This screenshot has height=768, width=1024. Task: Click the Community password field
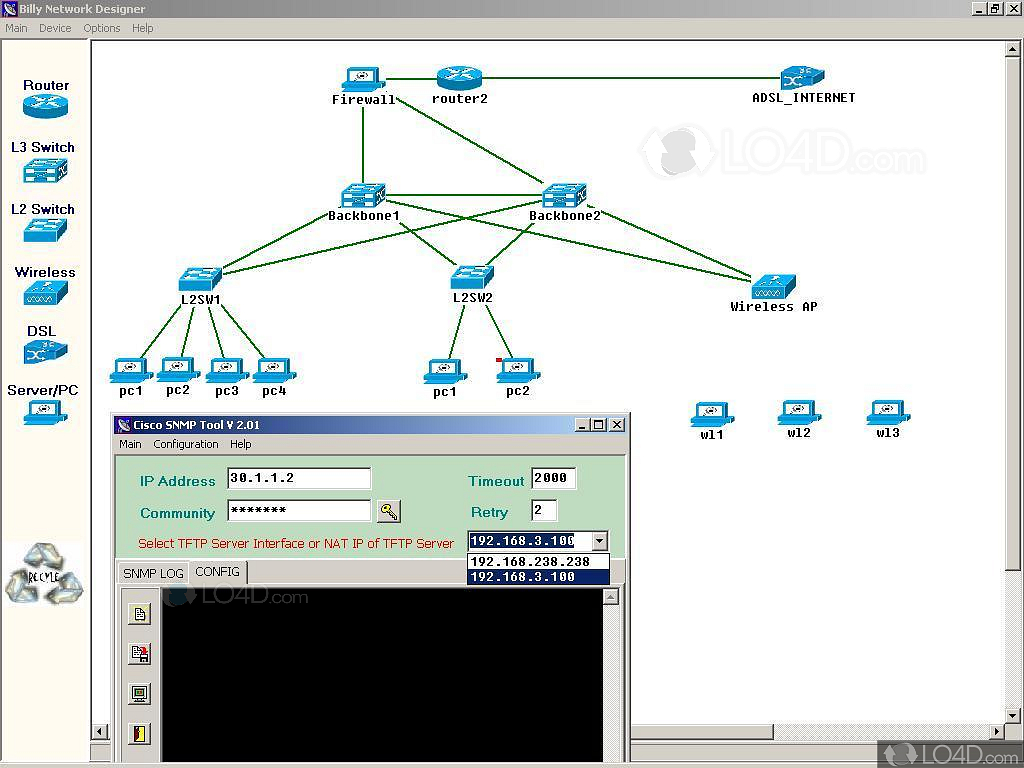[299, 510]
